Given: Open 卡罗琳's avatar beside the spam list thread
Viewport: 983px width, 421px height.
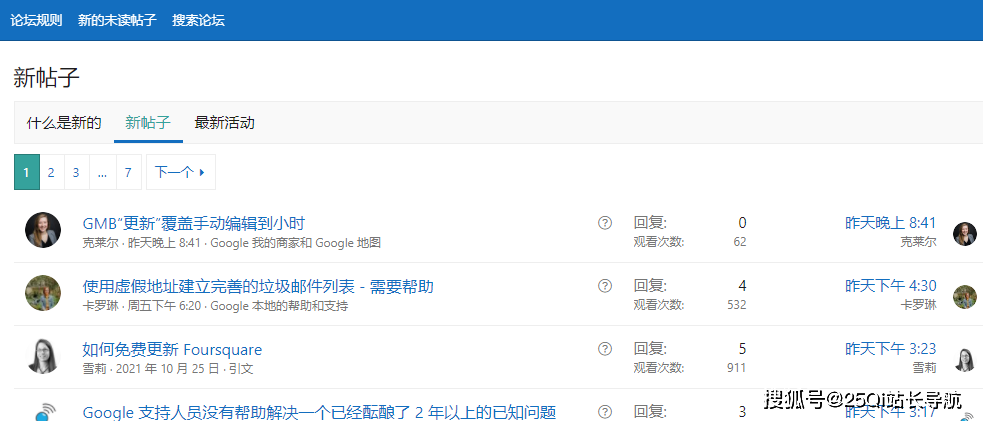Looking at the screenshot, I should coord(43,293).
